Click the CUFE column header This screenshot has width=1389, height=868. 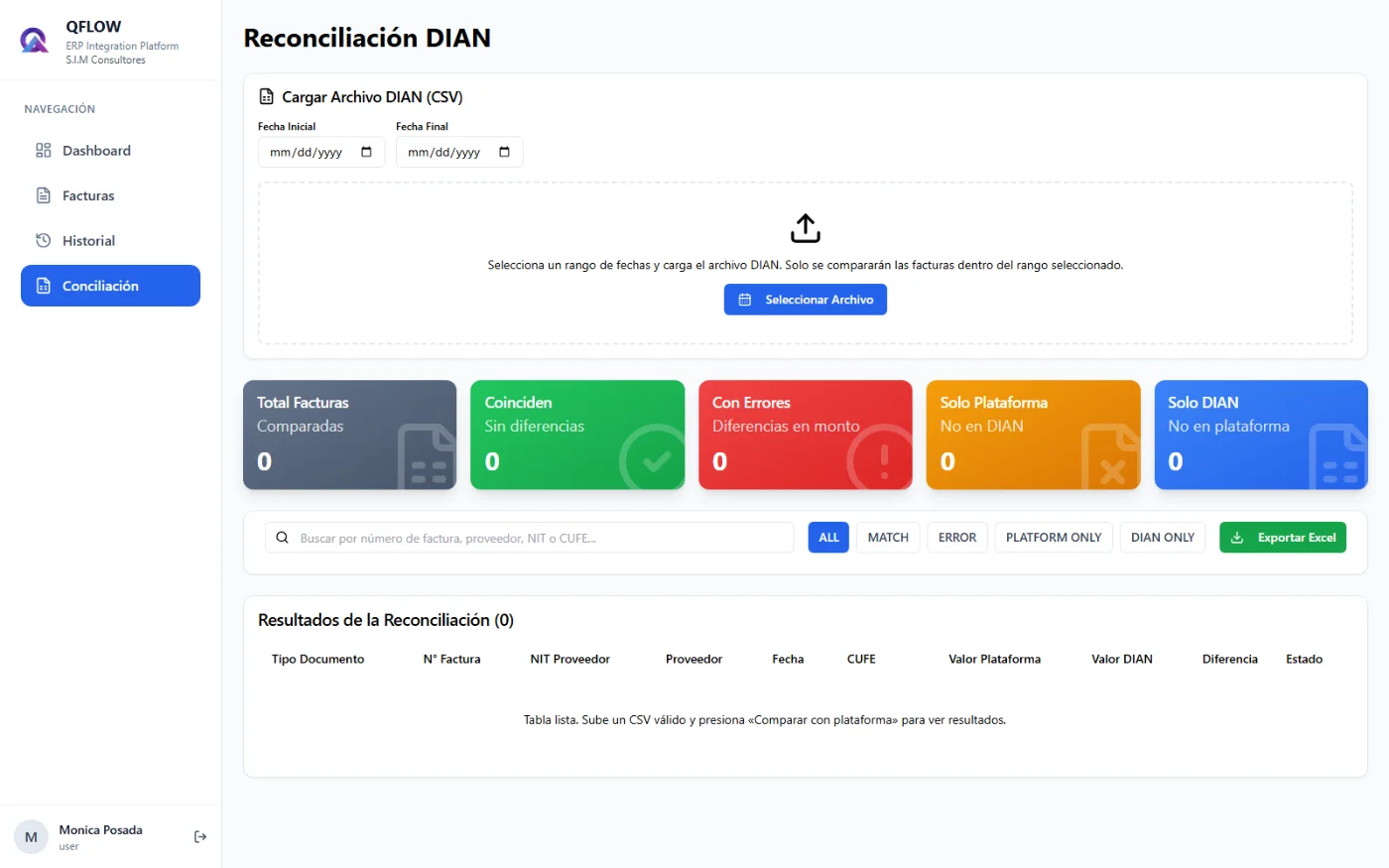(x=861, y=660)
